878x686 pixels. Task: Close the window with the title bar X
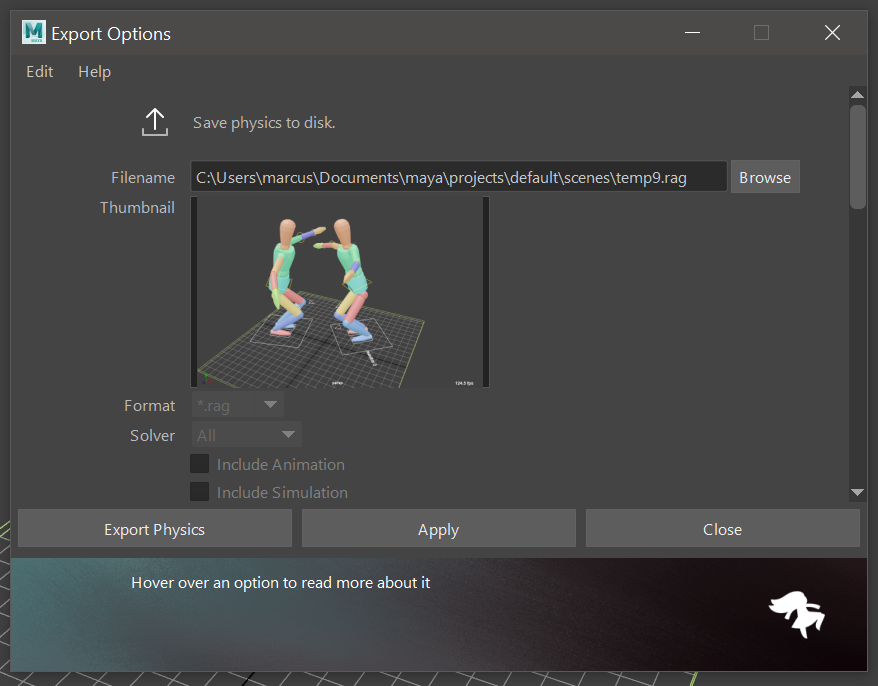(x=832, y=33)
